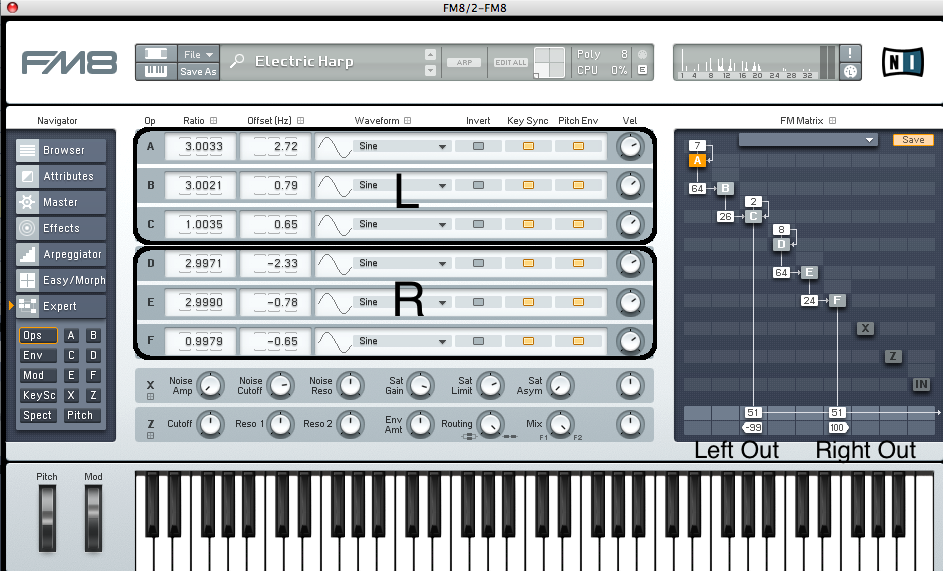Click Noise Amp knob
This screenshot has width=943, height=571.
210,385
